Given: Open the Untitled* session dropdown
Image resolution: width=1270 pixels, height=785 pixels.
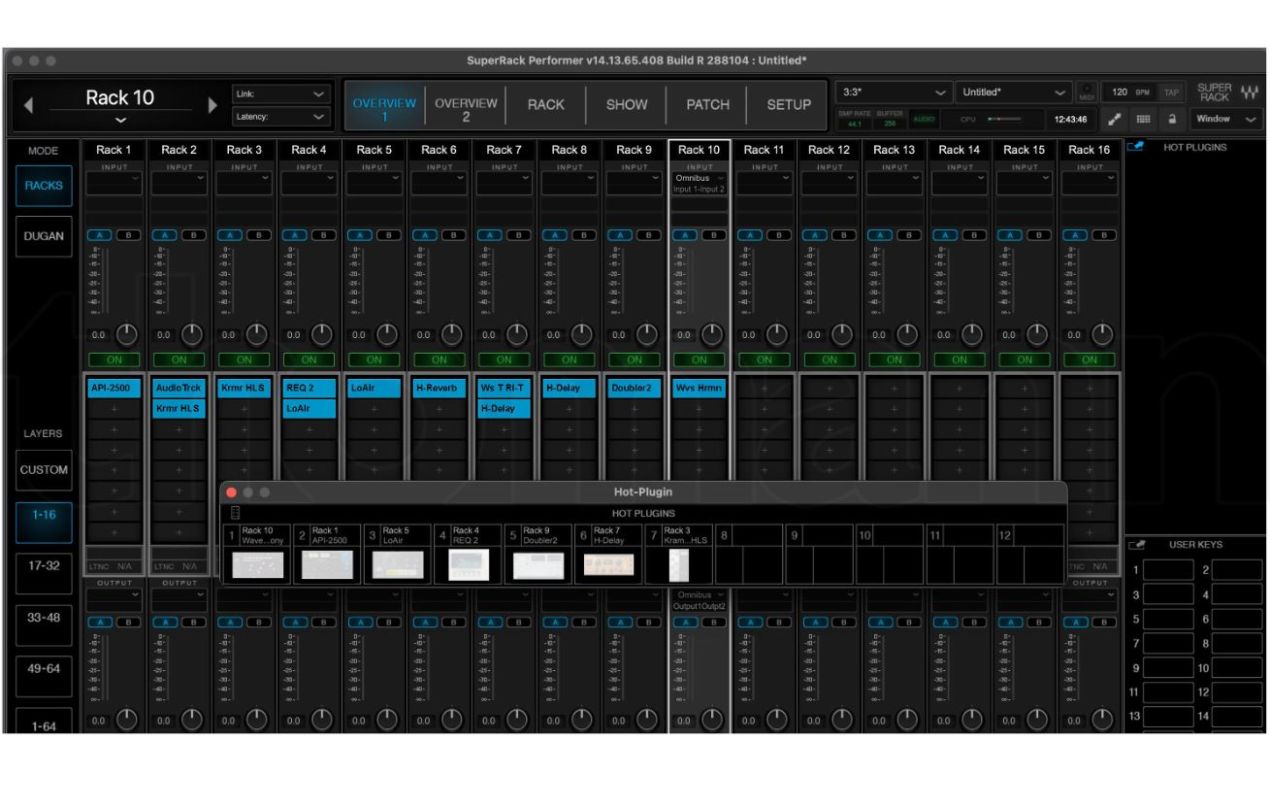Looking at the screenshot, I should point(1015,92).
